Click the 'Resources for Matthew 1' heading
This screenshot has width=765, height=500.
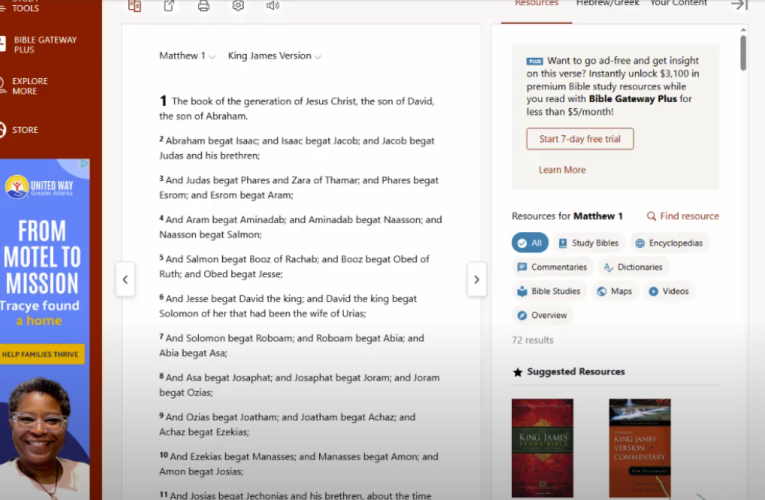tap(567, 216)
